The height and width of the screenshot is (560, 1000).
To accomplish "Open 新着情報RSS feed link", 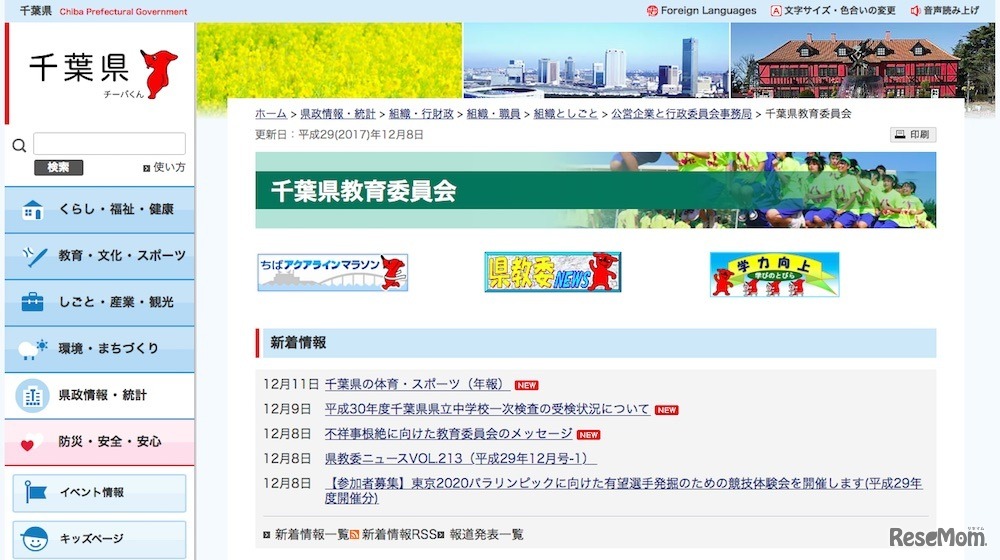I will point(399,534).
